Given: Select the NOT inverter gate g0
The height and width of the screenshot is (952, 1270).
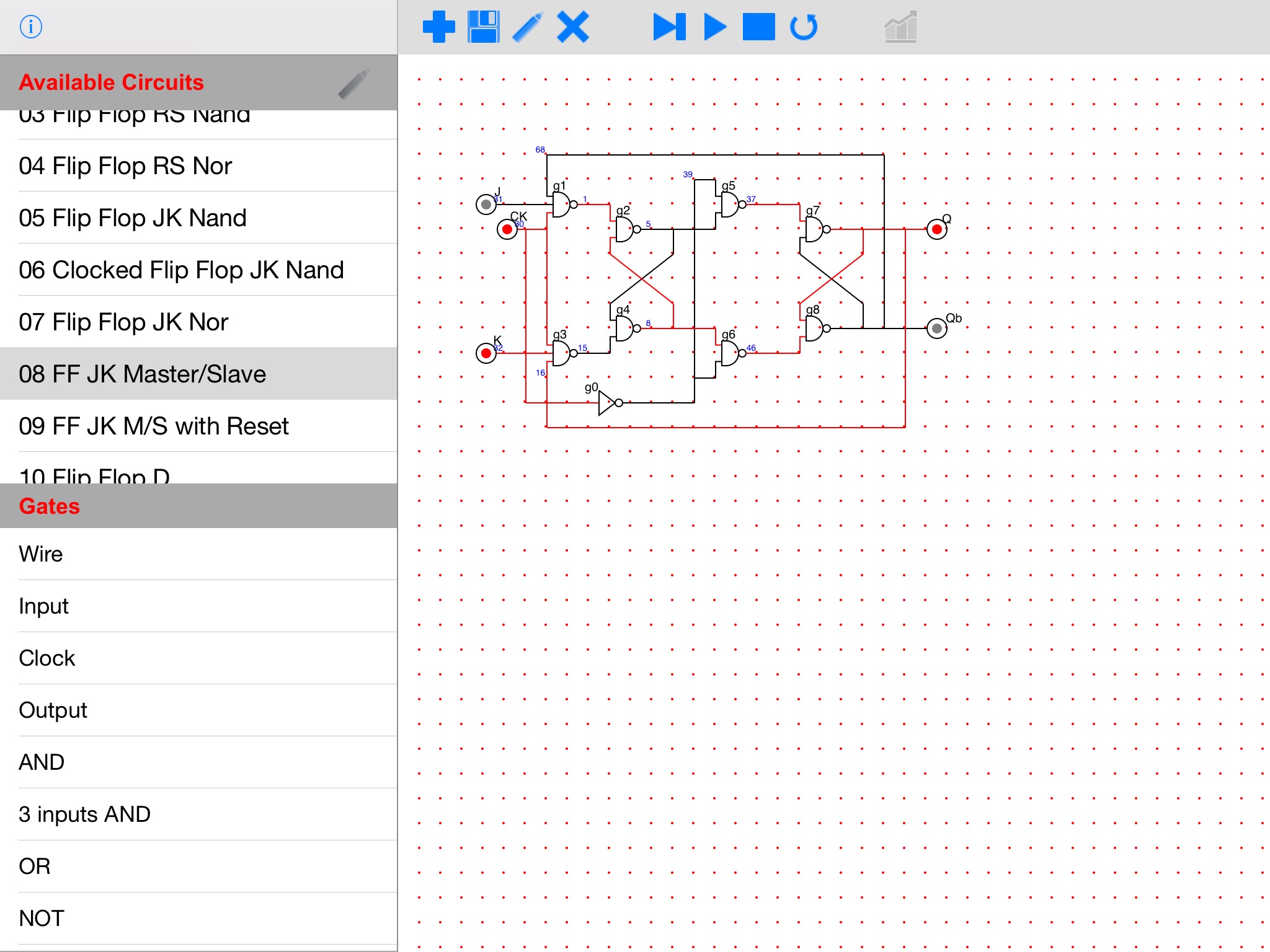Looking at the screenshot, I should pyautogui.click(x=610, y=403).
